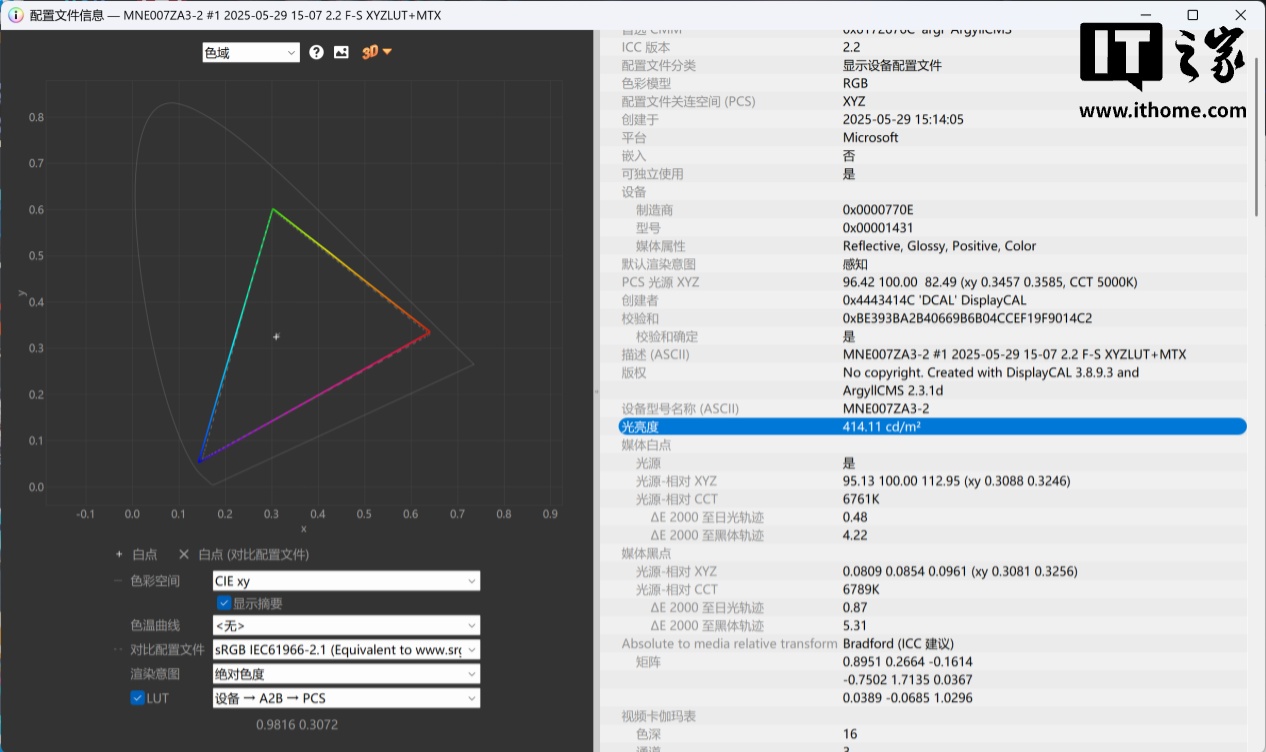Click the X marker beside comparison white point
Screen dimensions: 1266x752
coord(183,554)
